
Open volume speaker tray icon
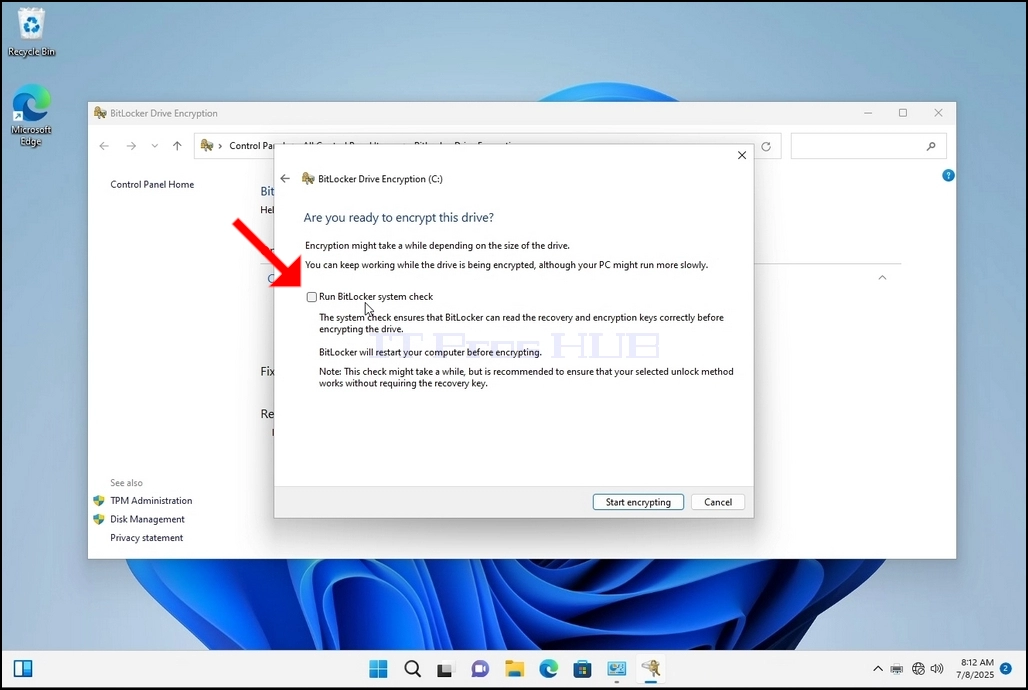(x=937, y=669)
